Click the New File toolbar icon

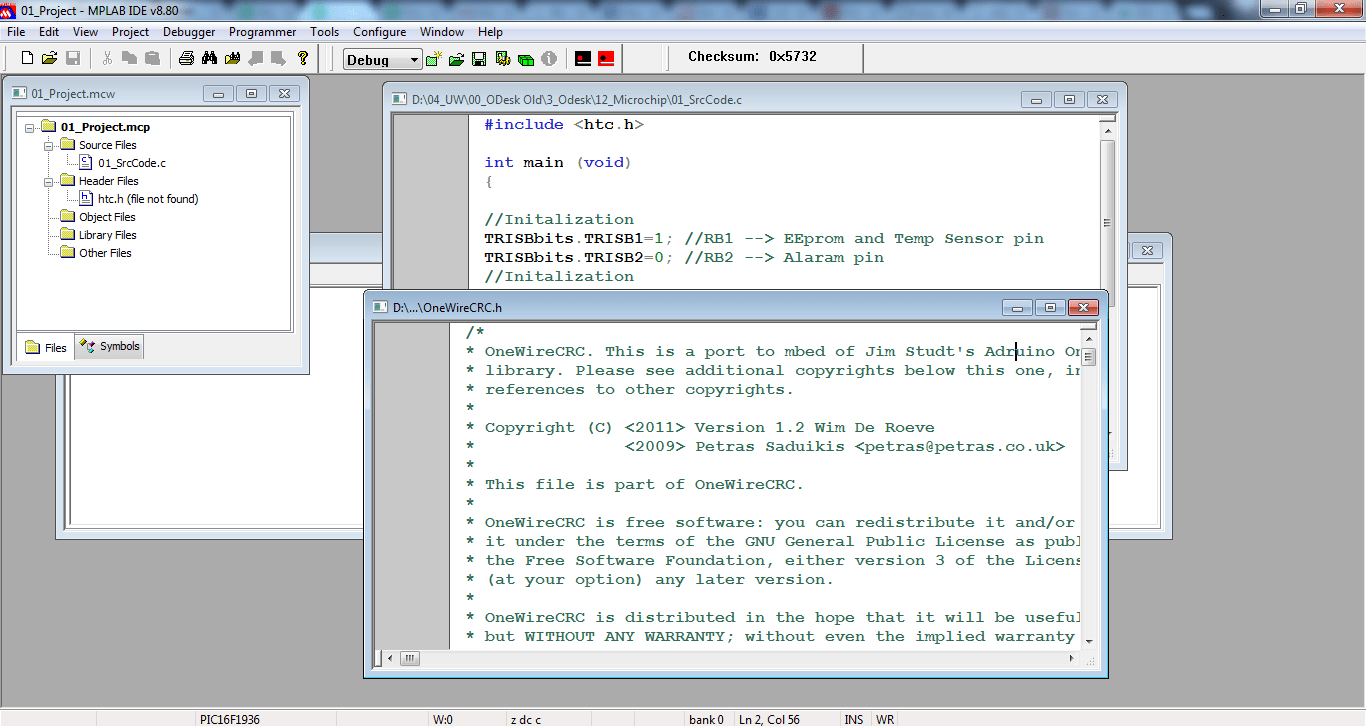tap(27, 59)
